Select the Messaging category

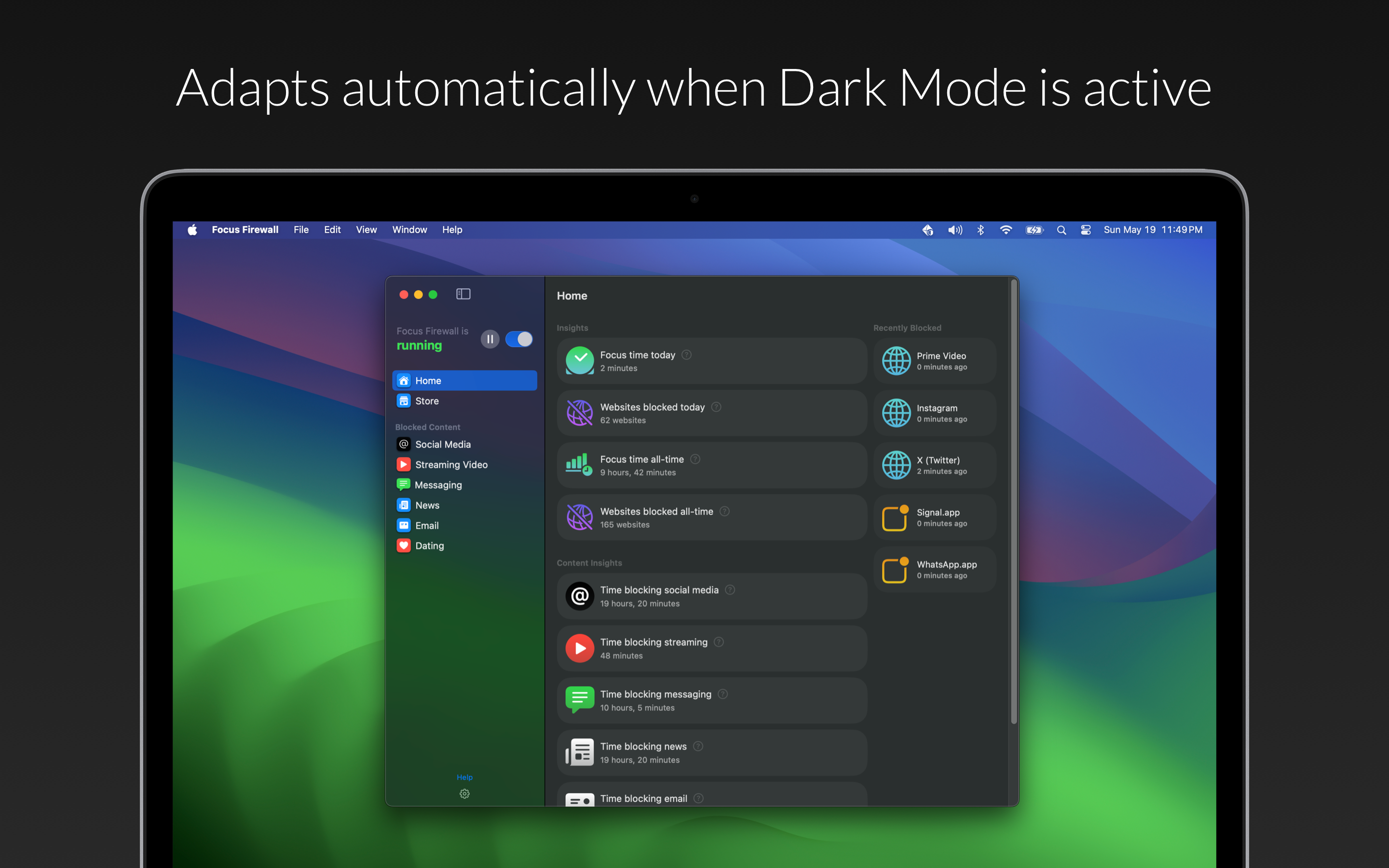(464, 485)
